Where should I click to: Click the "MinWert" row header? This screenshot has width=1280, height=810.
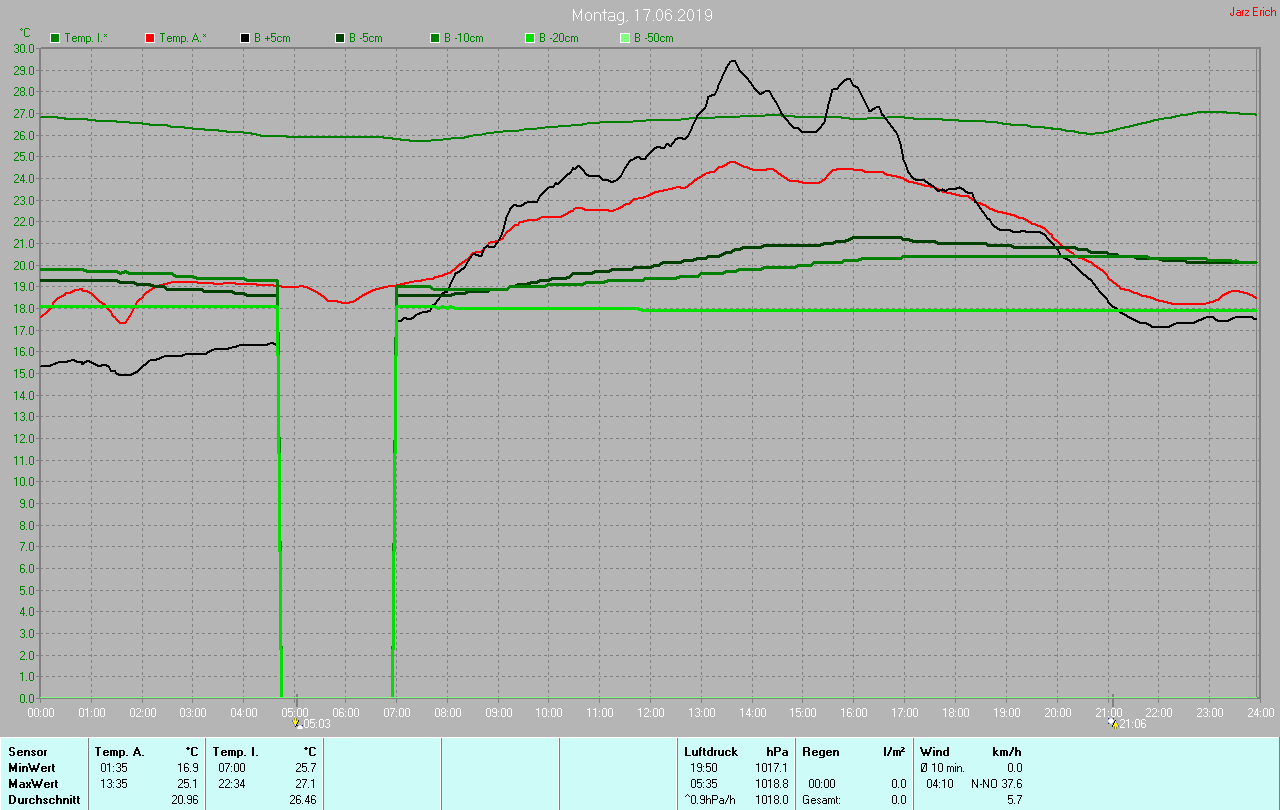click(32, 767)
